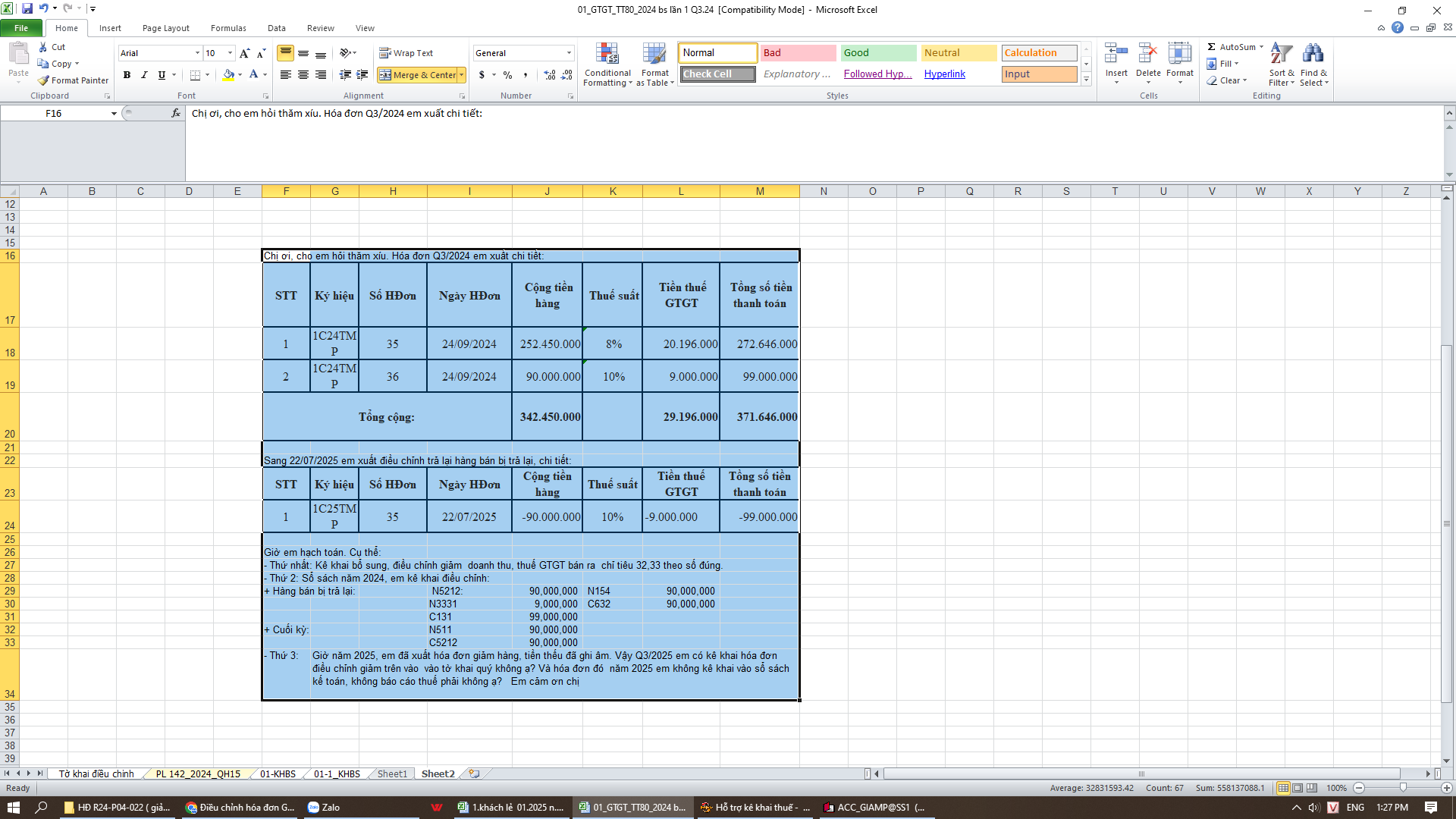The height and width of the screenshot is (819, 1456).
Task: Click the Paste icon in Clipboard group
Action: [18, 54]
